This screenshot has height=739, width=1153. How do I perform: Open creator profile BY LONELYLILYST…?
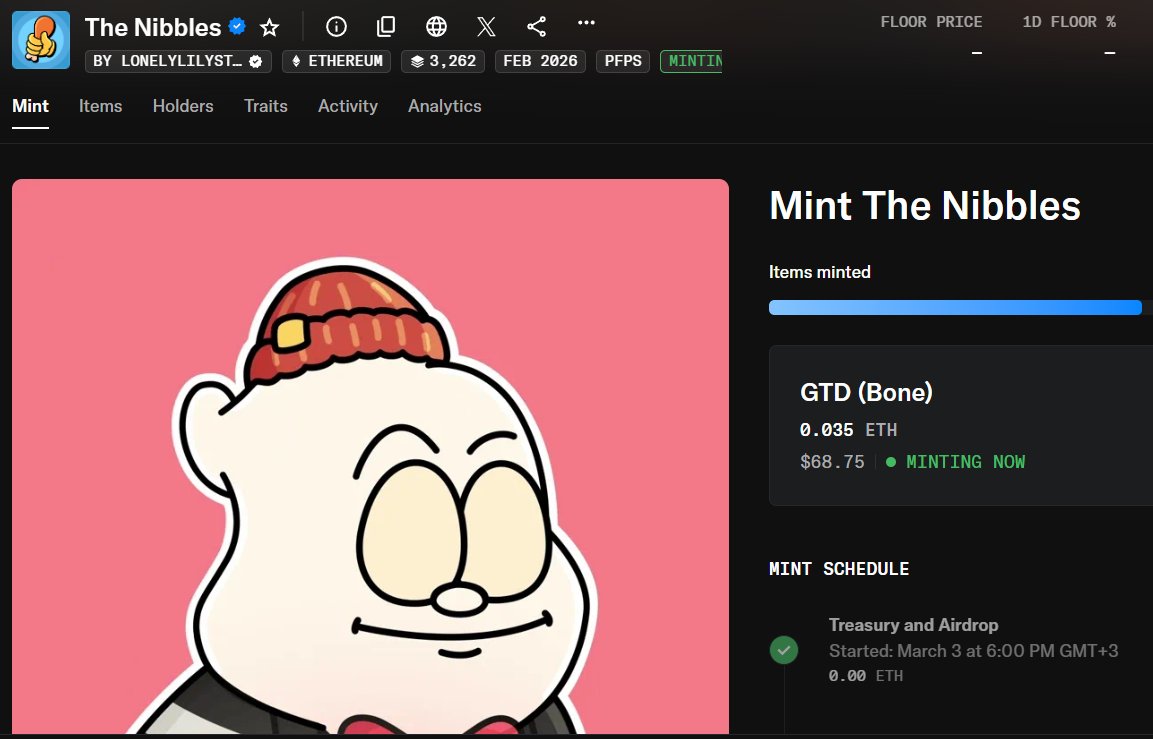(179, 61)
